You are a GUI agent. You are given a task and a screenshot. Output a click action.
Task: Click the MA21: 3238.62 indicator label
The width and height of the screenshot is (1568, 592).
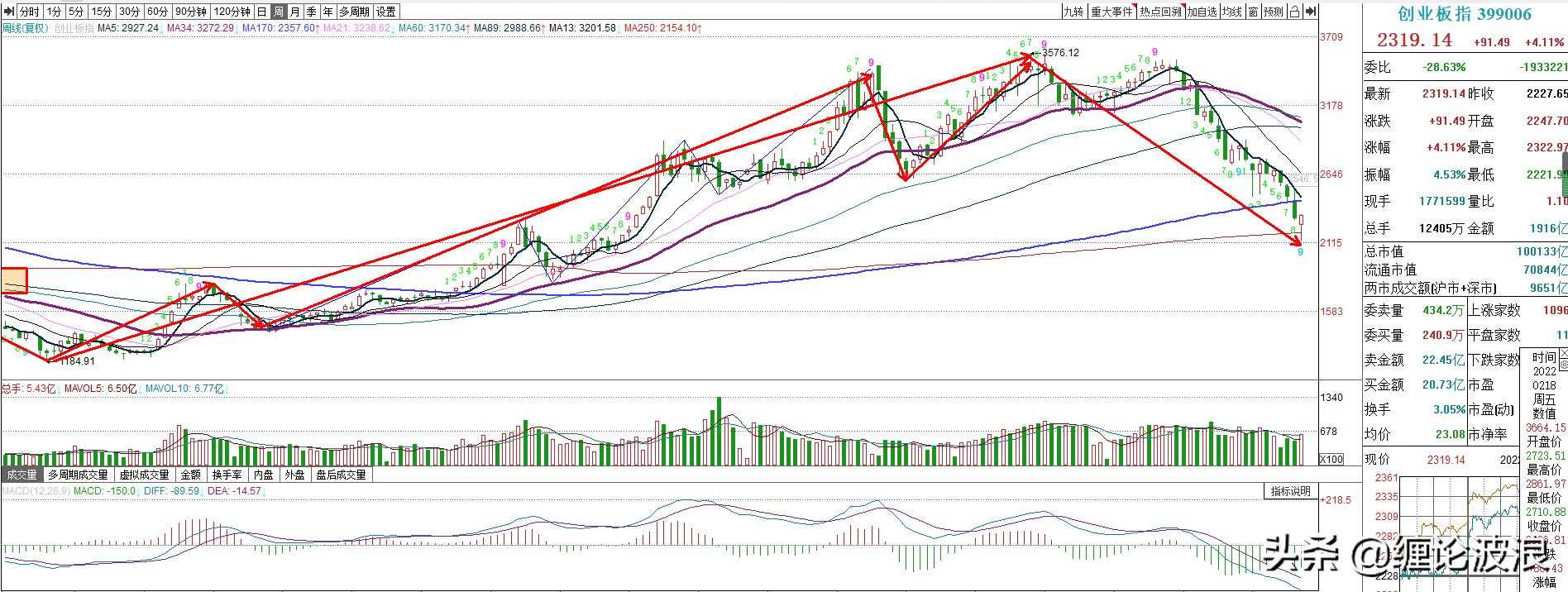coord(358,28)
